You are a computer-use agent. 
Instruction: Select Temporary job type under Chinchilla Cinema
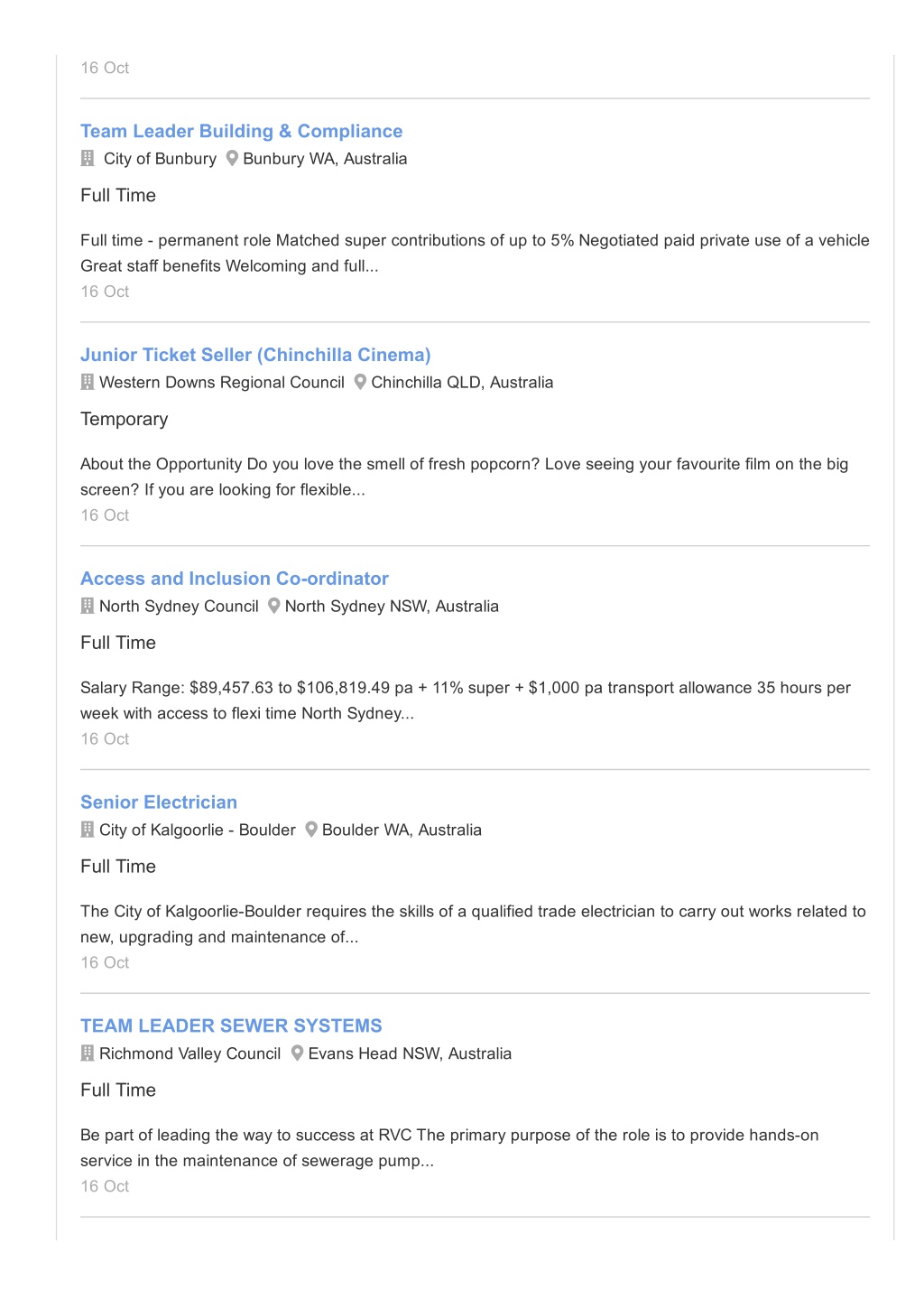(125, 420)
